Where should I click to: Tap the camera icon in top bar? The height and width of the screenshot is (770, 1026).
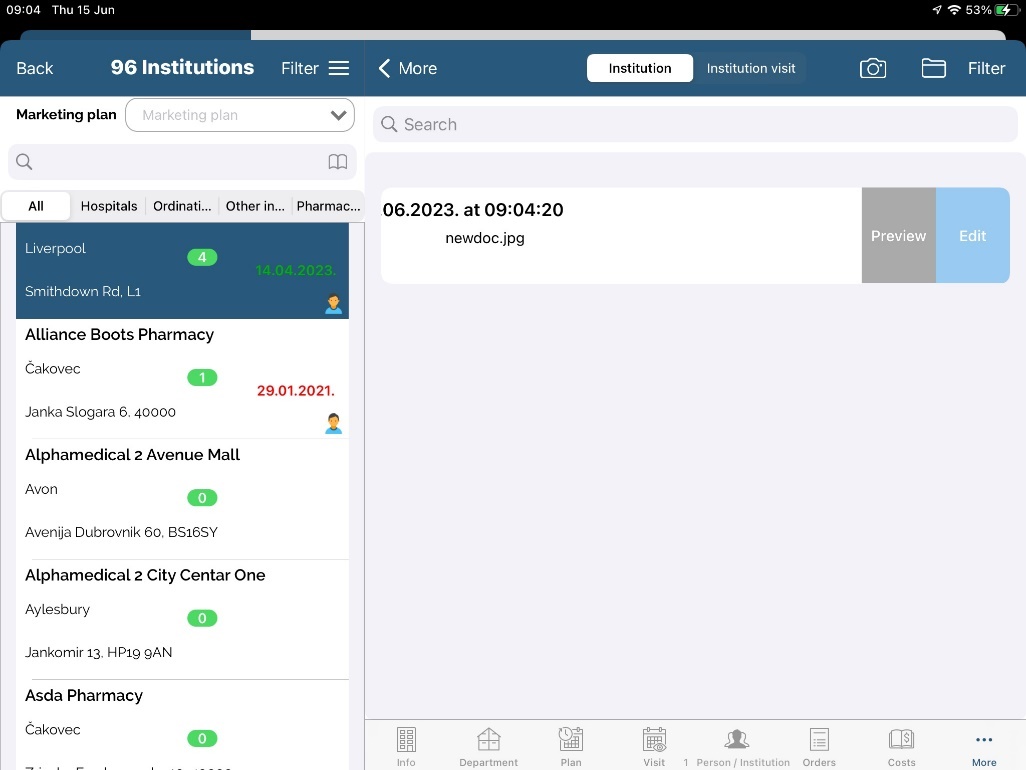coord(873,68)
